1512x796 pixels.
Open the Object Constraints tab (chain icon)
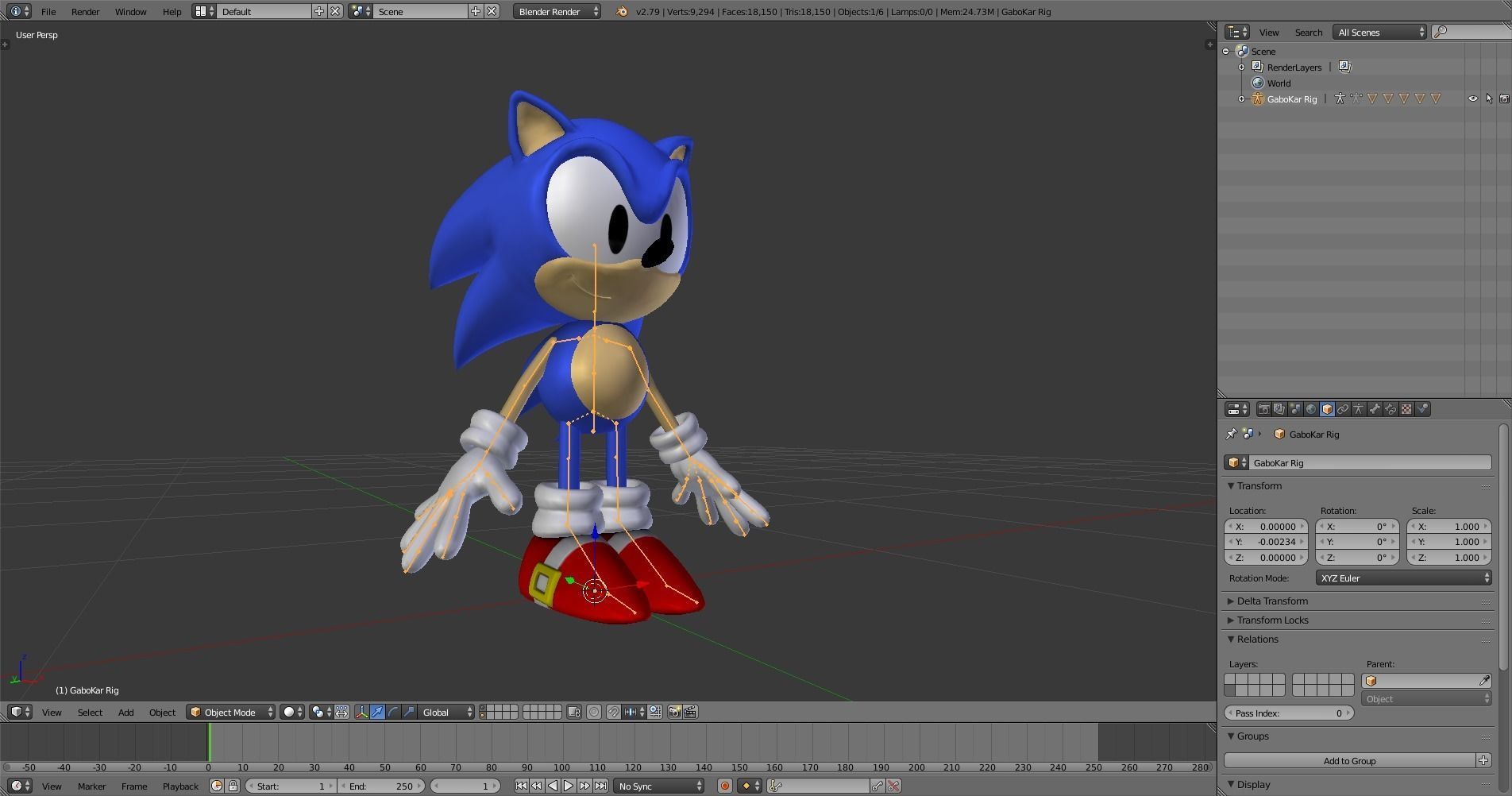point(1343,409)
